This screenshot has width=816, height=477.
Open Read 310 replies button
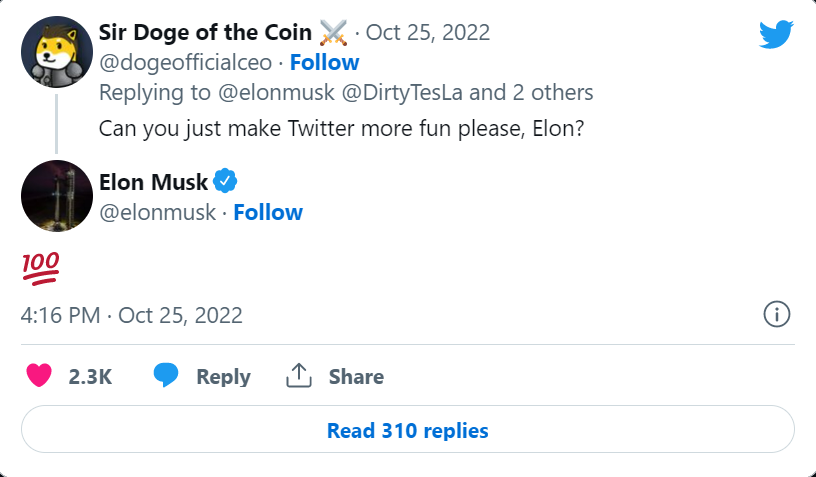click(407, 430)
